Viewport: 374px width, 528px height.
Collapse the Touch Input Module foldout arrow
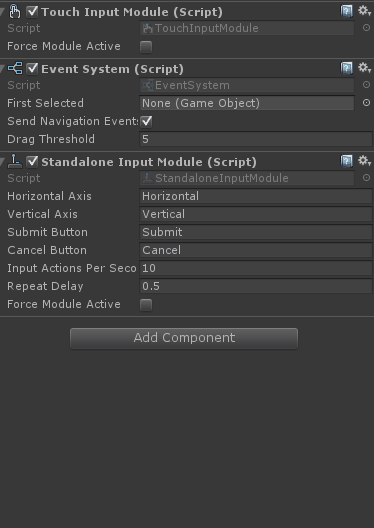tap(2, 12)
